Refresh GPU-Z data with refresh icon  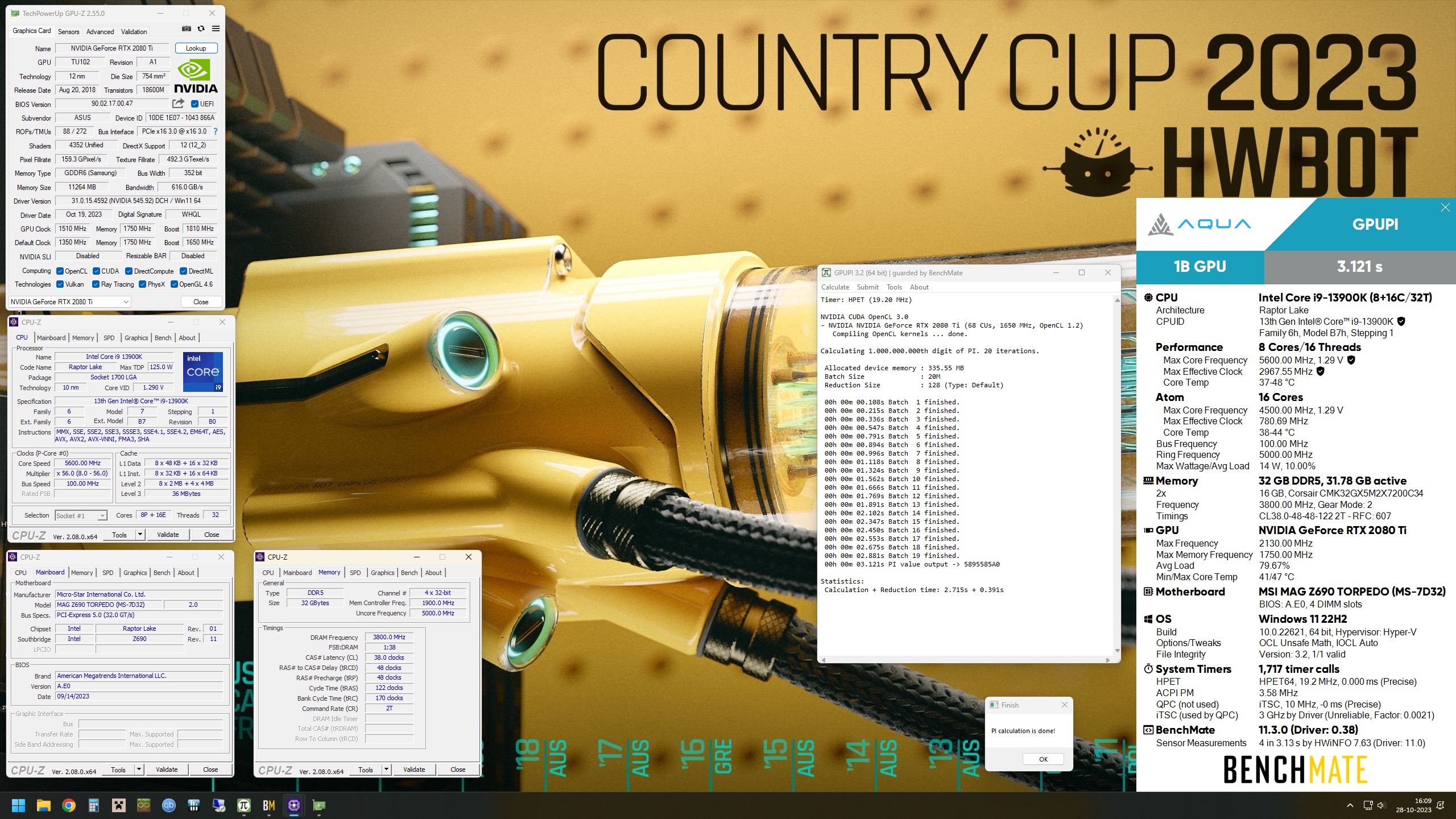[x=201, y=28]
